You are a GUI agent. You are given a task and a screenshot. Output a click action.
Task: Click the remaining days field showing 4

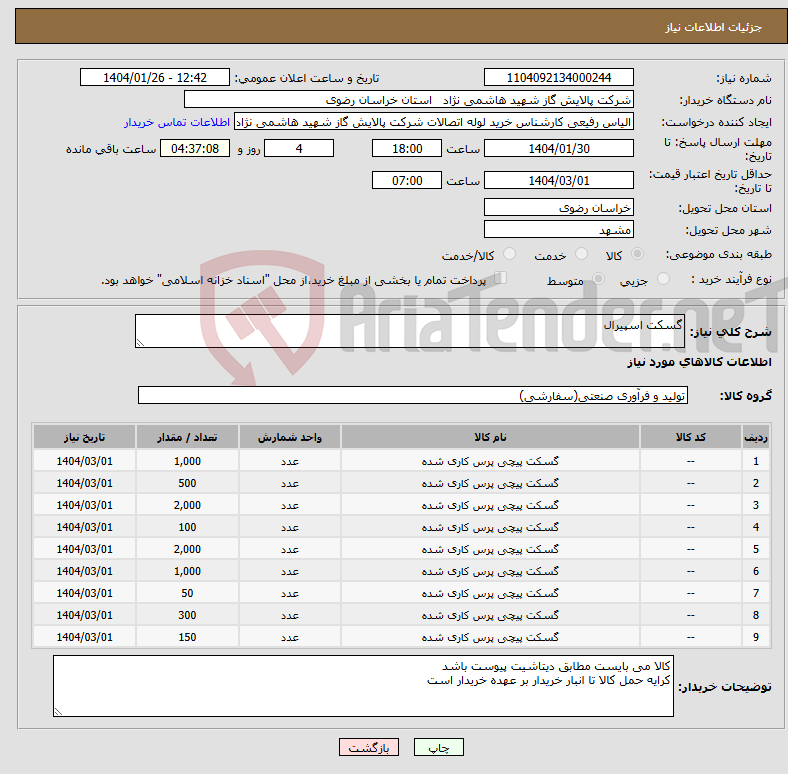tap(299, 148)
